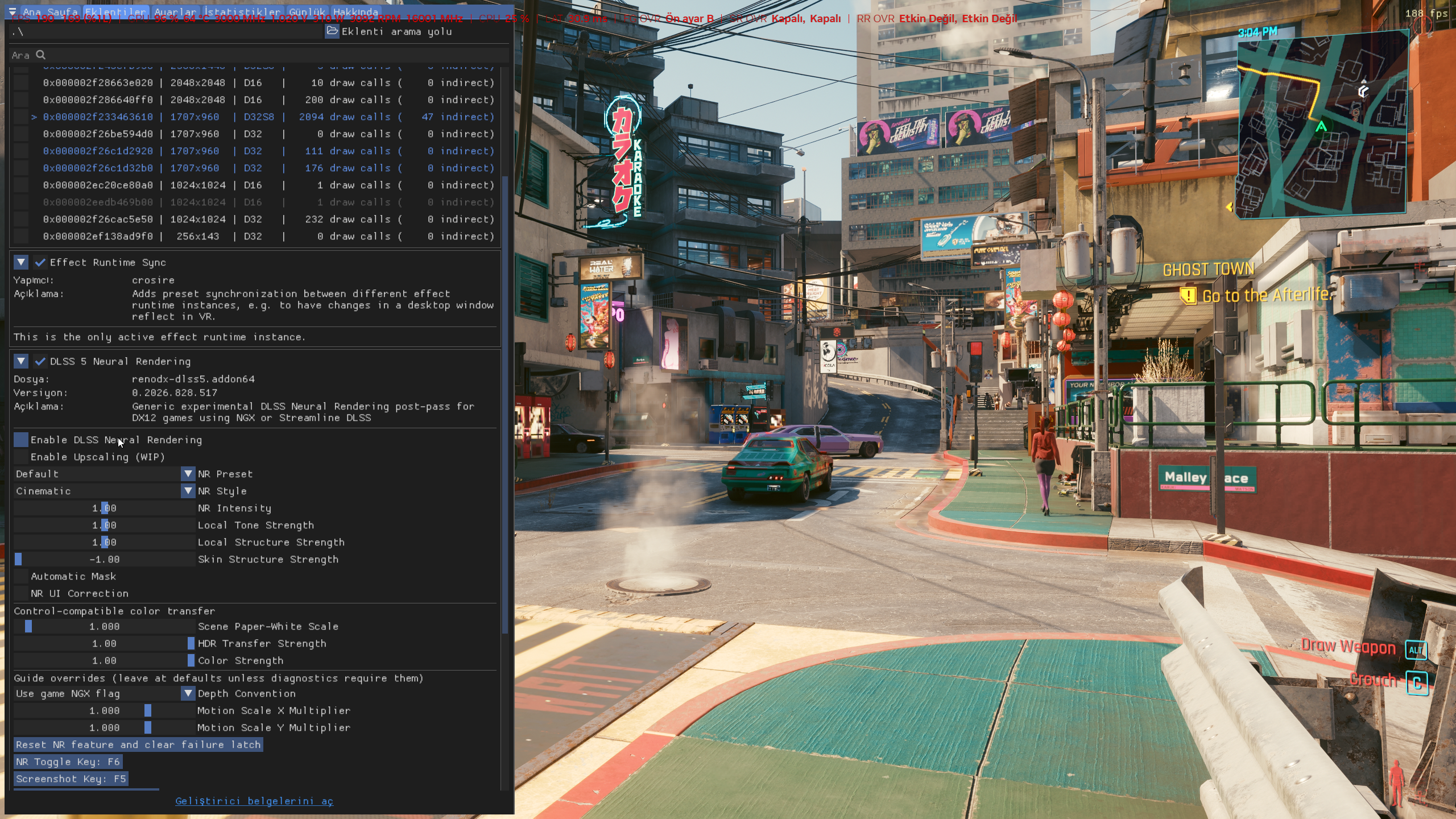
Task: Click the HDR Transfer Strength slider
Action: click(x=104, y=643)
